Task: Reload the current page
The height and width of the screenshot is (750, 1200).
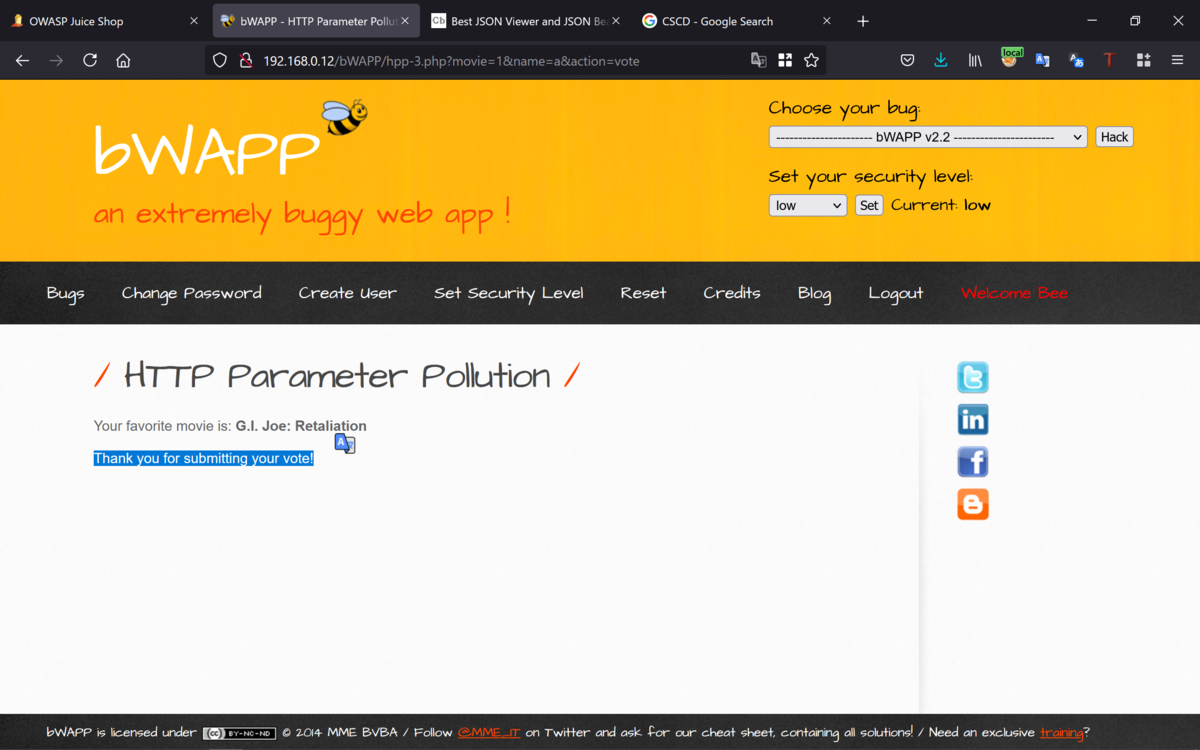Action: coord(90,61)
